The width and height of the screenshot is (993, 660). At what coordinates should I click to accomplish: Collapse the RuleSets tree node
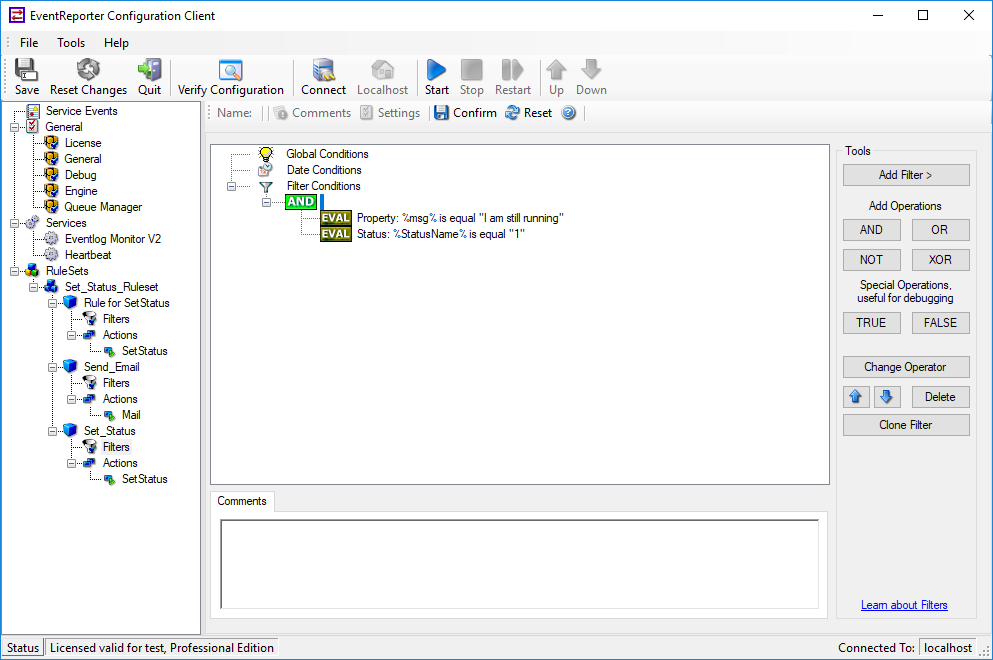click(15, 271)
